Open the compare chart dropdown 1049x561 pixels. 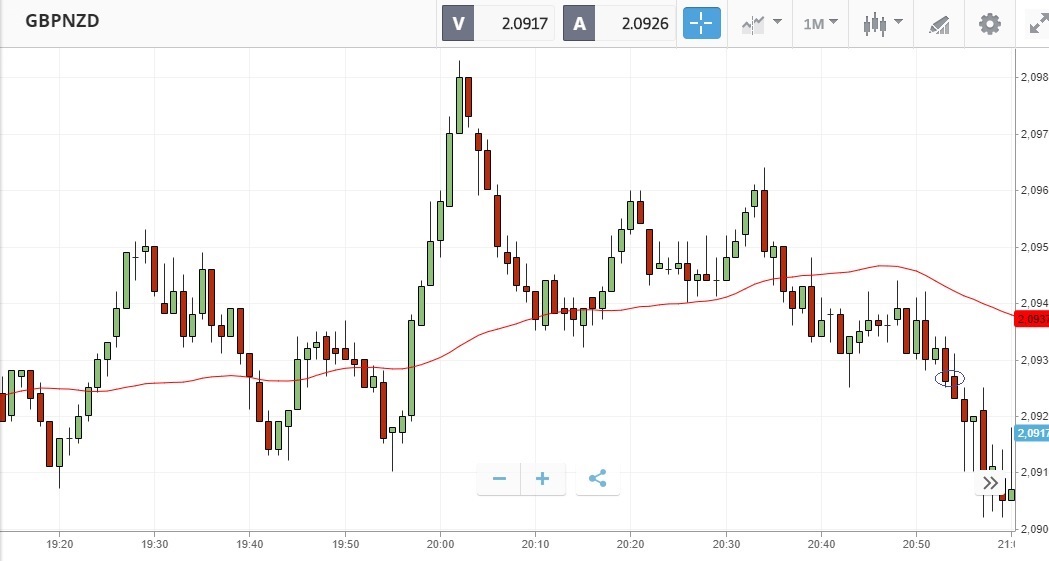click(x=761, y=23)
